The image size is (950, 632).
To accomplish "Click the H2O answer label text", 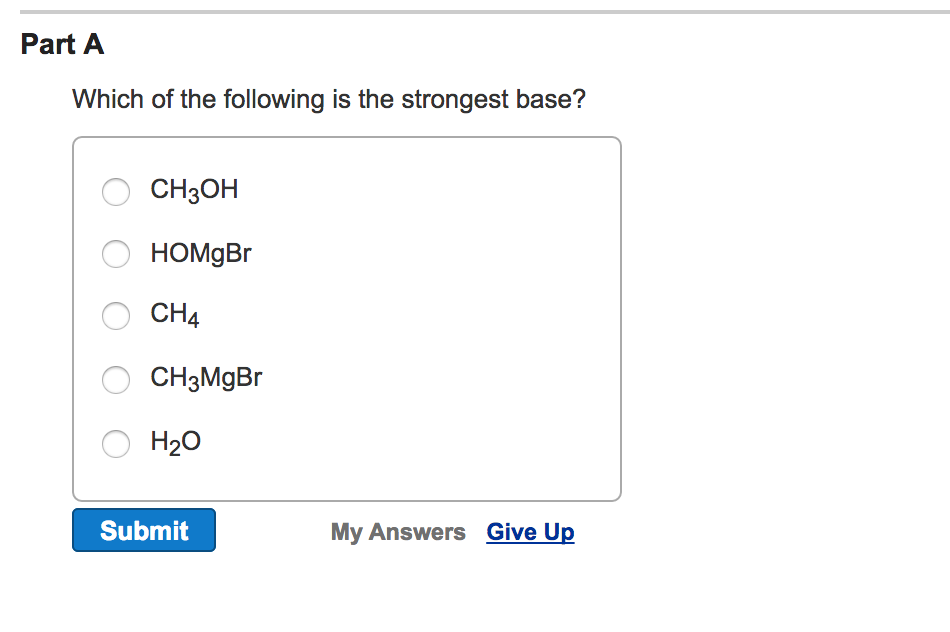I will (174, 442).
